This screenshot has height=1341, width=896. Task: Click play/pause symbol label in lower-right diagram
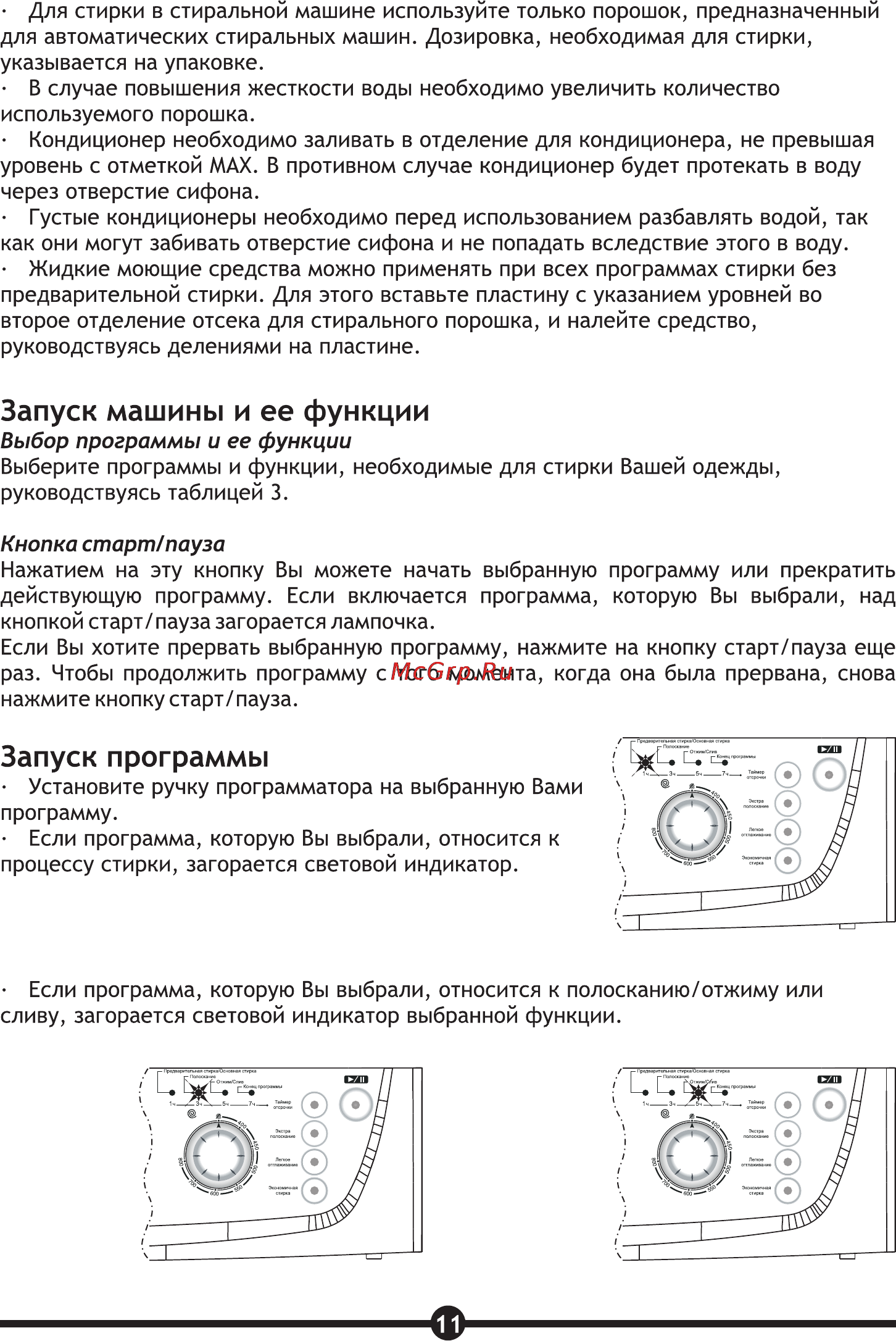tap(829, 1080)
